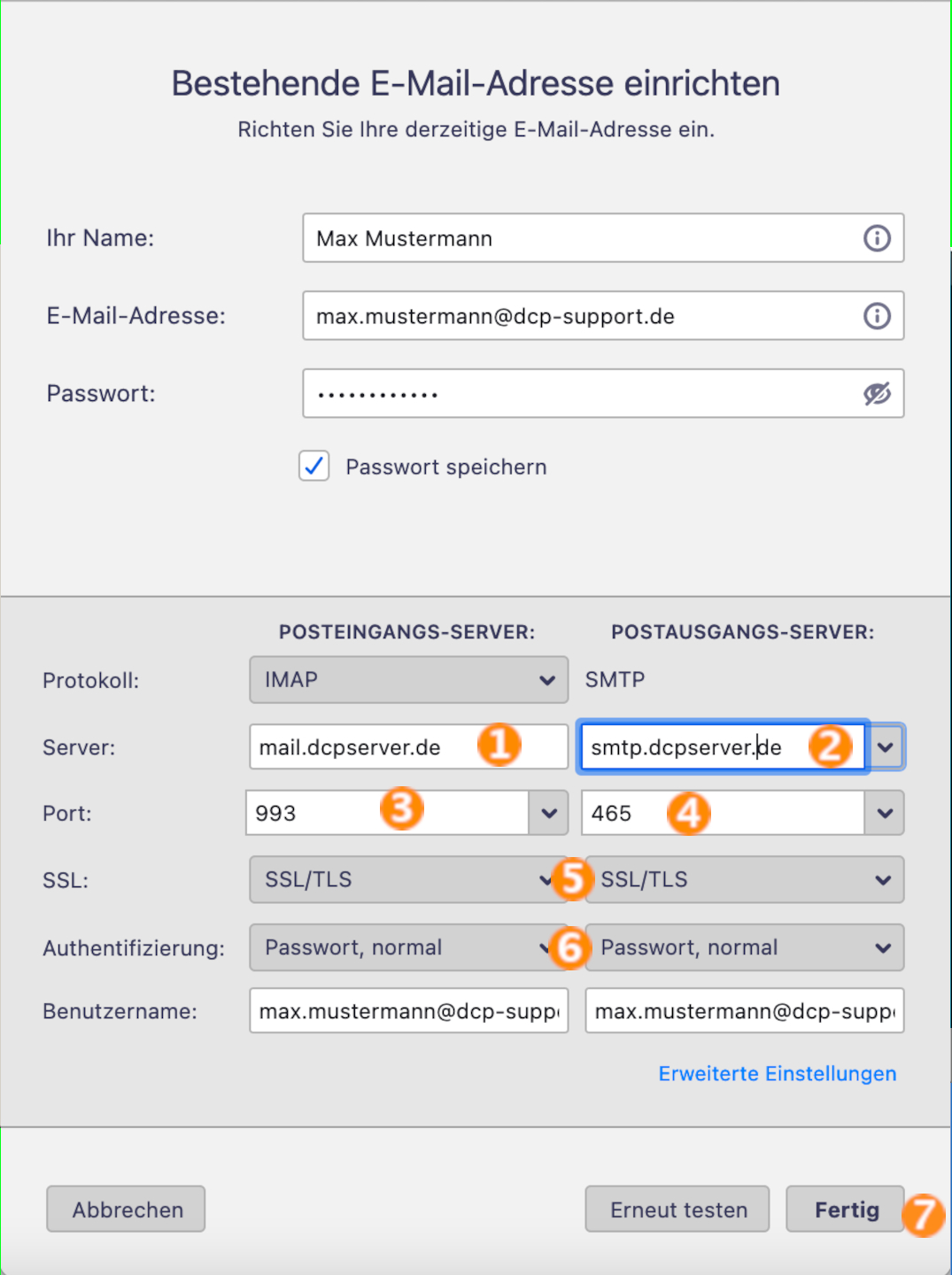Click the Erneut testen button
952x1275 pixels.
pos(677,1209)
